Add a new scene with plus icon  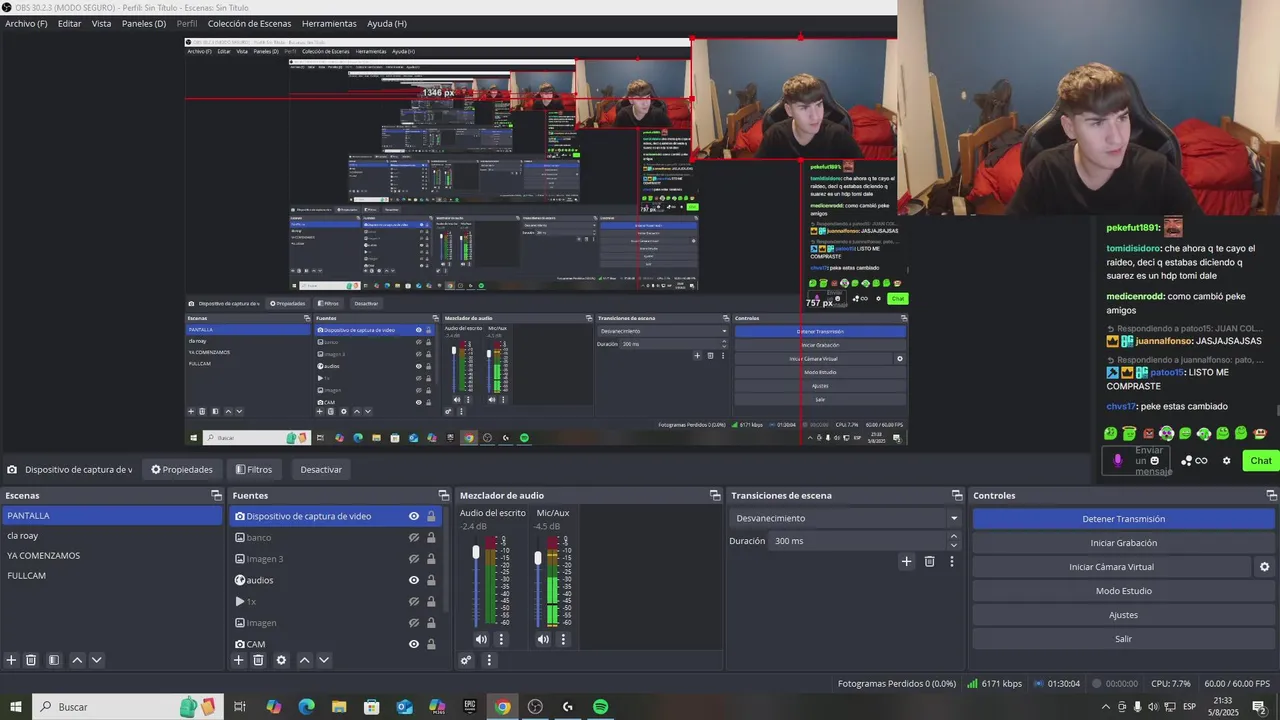pos(11,660)
